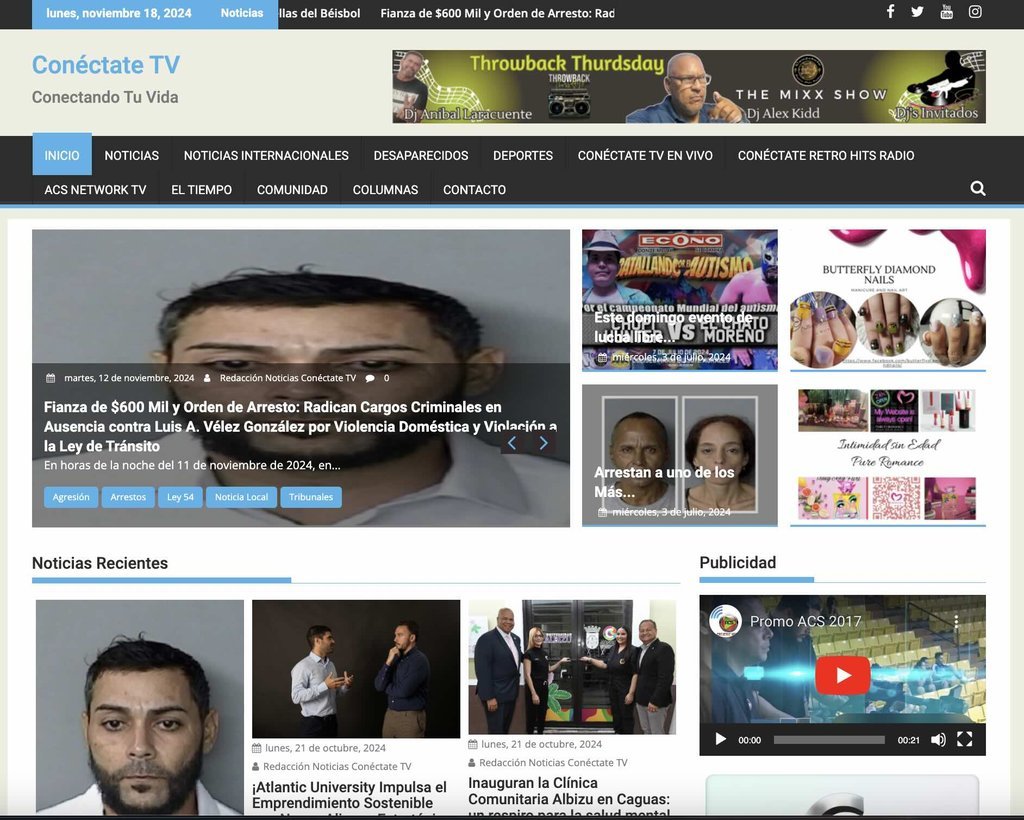The image size is (1024, 820).
Task: Open the CONTACTO menu item
Action: 475,190
